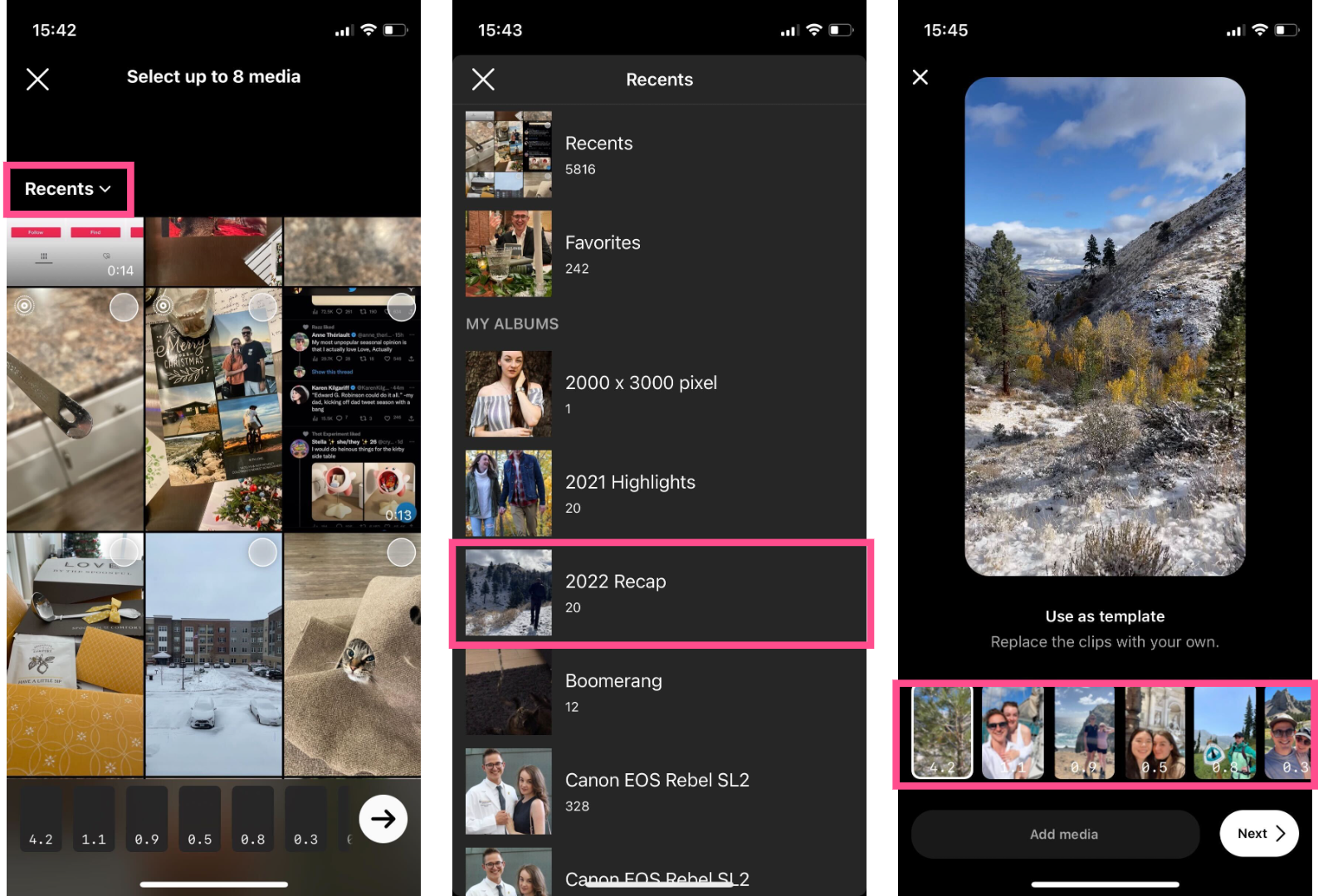The image size is (1323, 896).
Task: Close the Recents album list
Action: tap(483, 80)
